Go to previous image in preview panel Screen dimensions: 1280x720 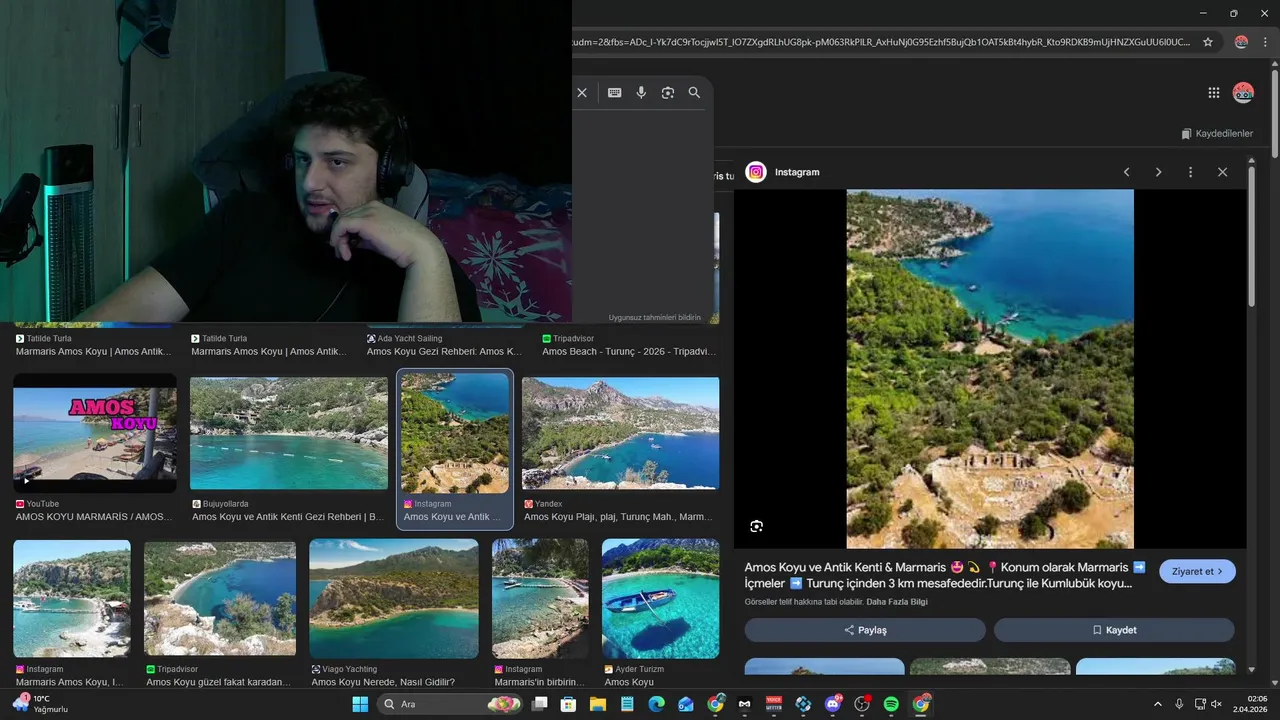(x=1127, y=172)
